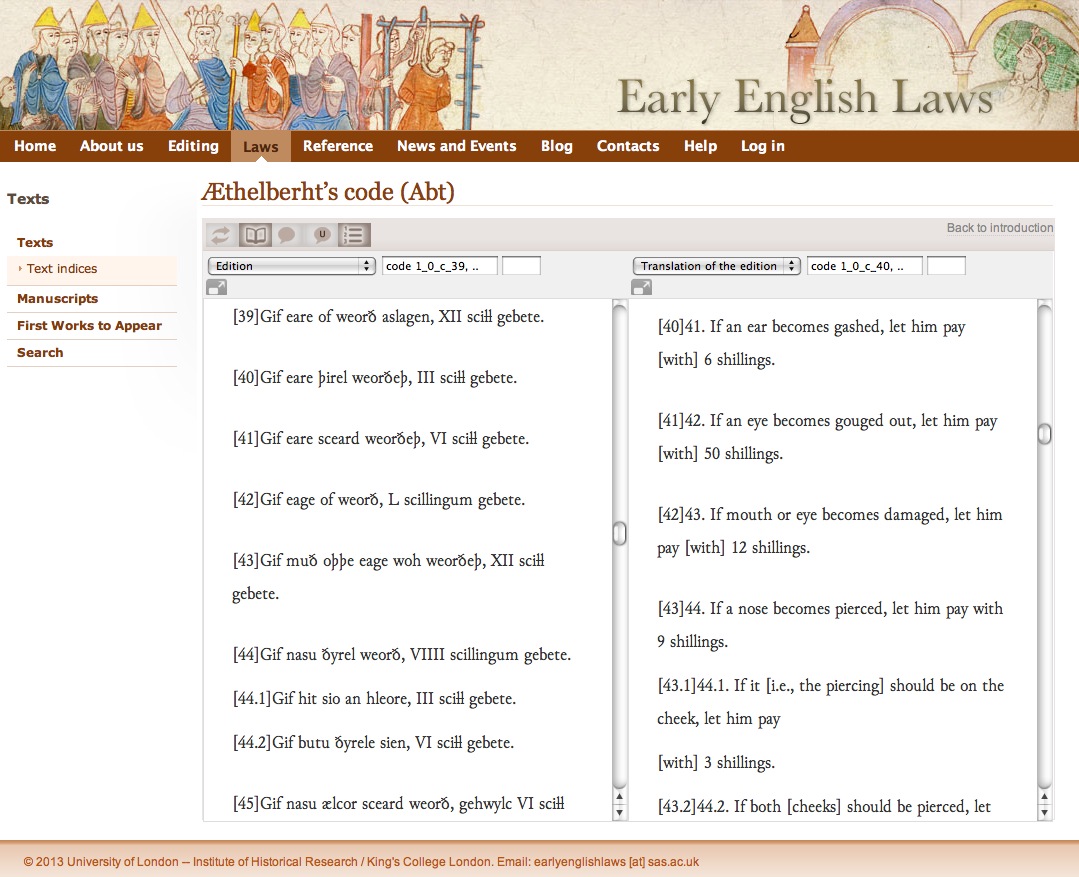Open the Edition dropdown selector

pyautogui.click(x=290, y=266)
